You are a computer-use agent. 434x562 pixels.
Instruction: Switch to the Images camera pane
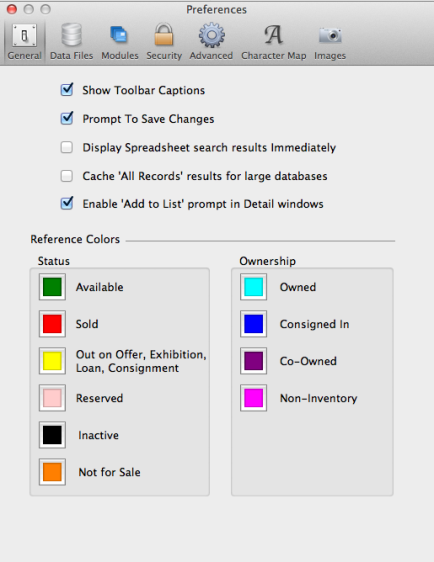330,42
